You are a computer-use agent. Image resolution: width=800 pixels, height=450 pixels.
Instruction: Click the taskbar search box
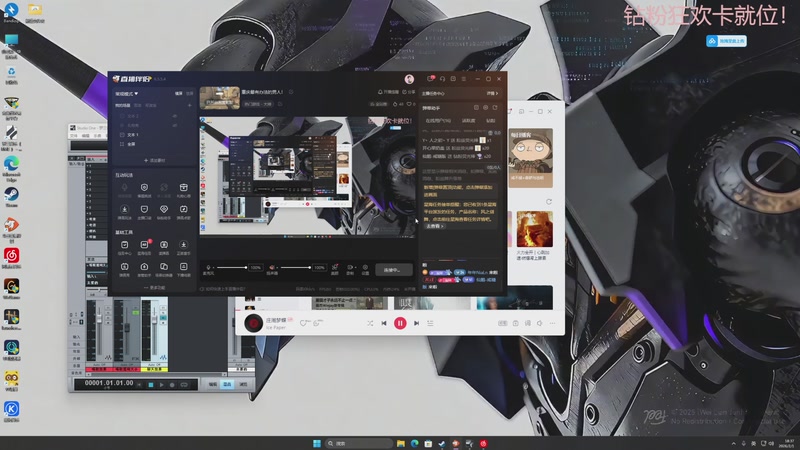tap(359, 443)
